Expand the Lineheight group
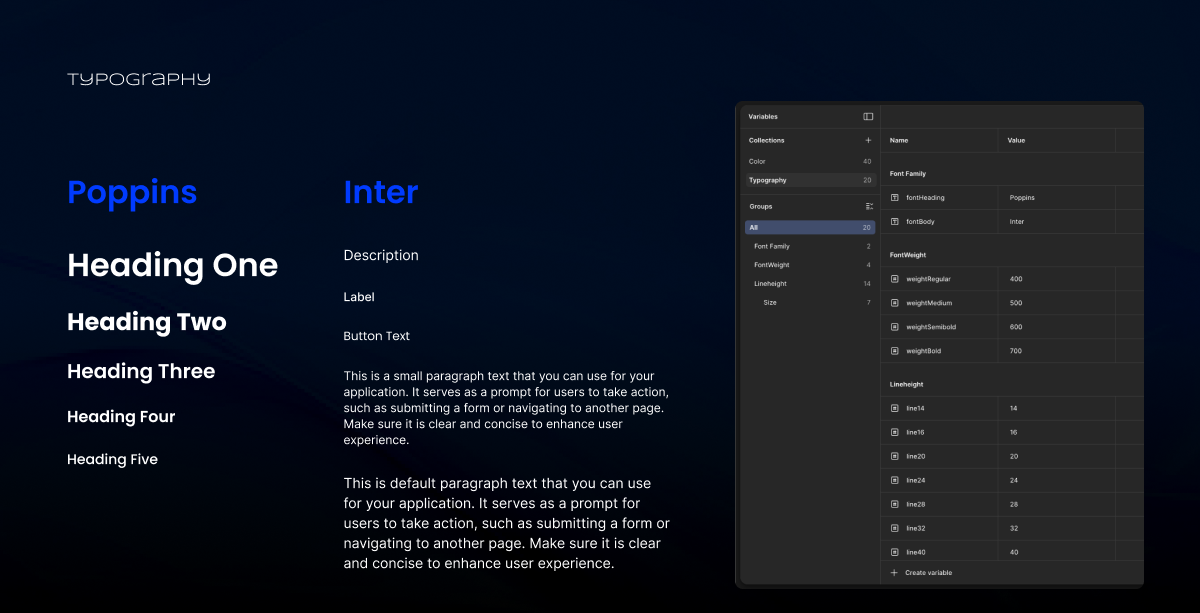The height and width of the screenshot is (613, 1200). [x=770, y=284]
